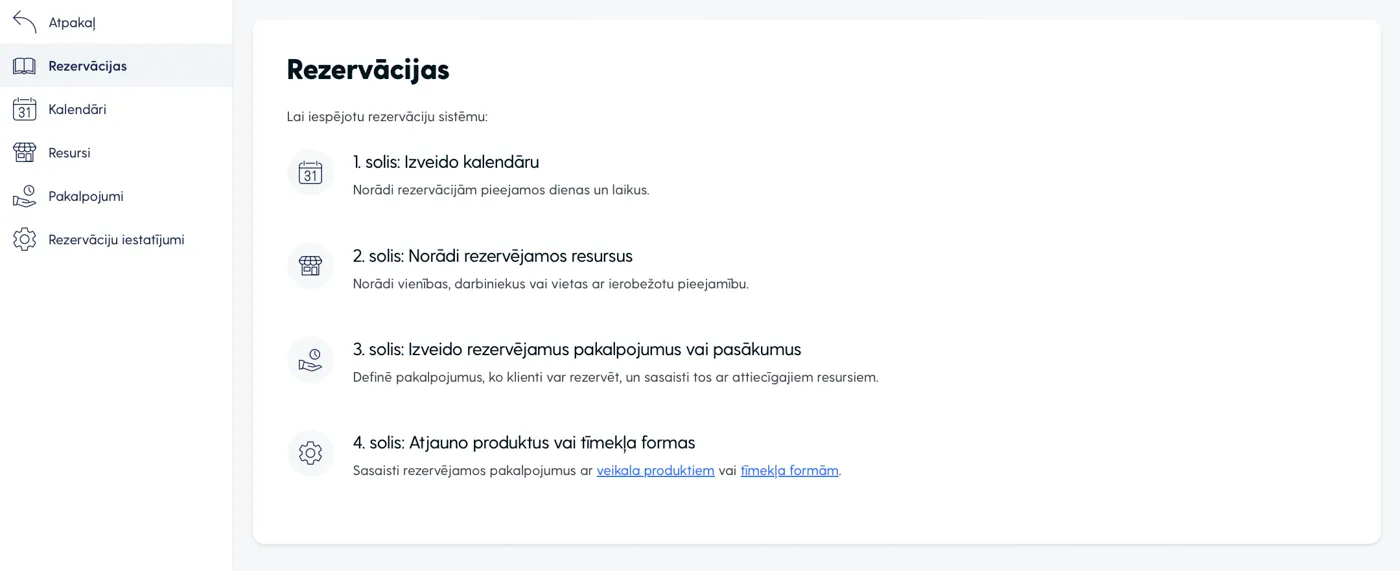Screen dimensions: 1400x571
Task: Click "1. solis: Izveido kalendāru" heading
Action: pos(446,162)
